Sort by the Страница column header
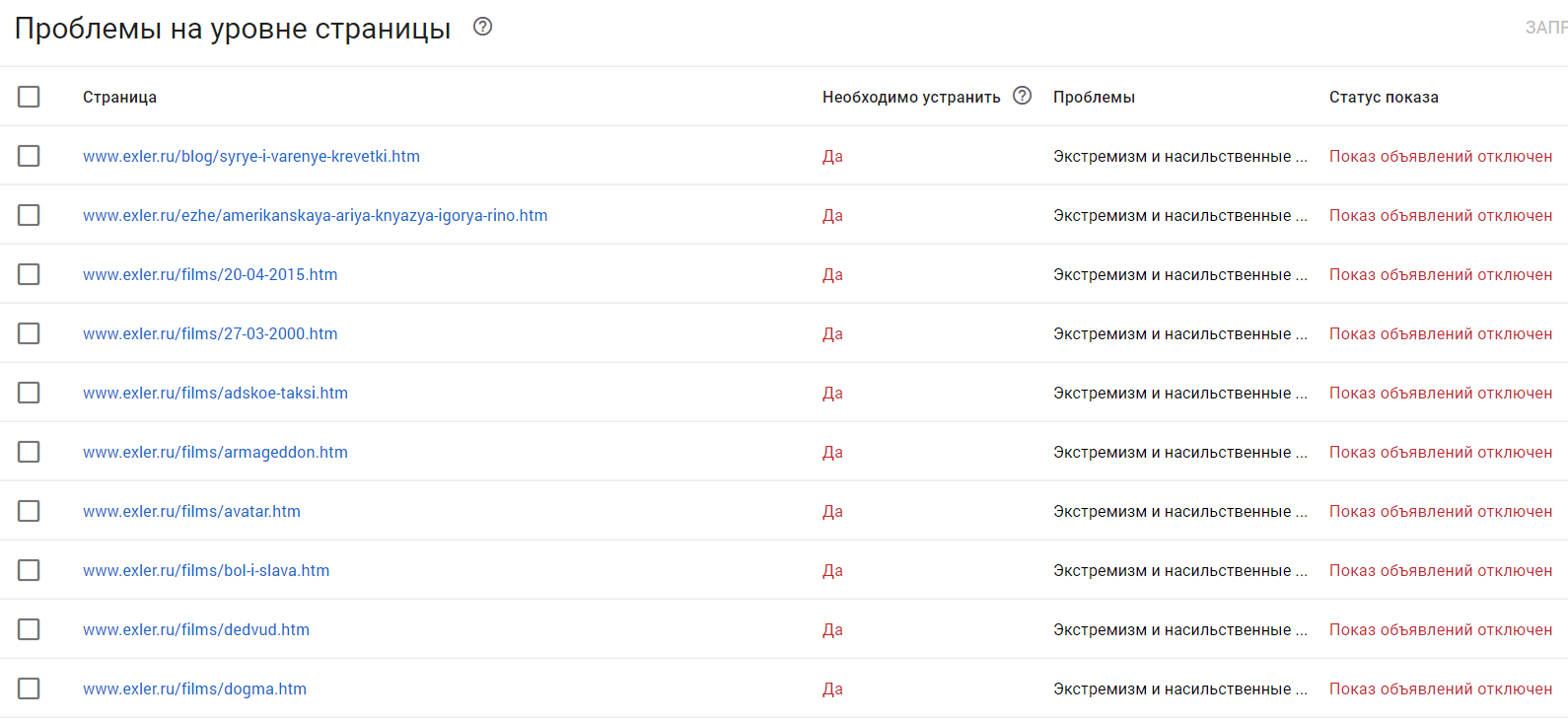Image resolution: width=1568 pixels, height=724 pixels. point(119,97)
